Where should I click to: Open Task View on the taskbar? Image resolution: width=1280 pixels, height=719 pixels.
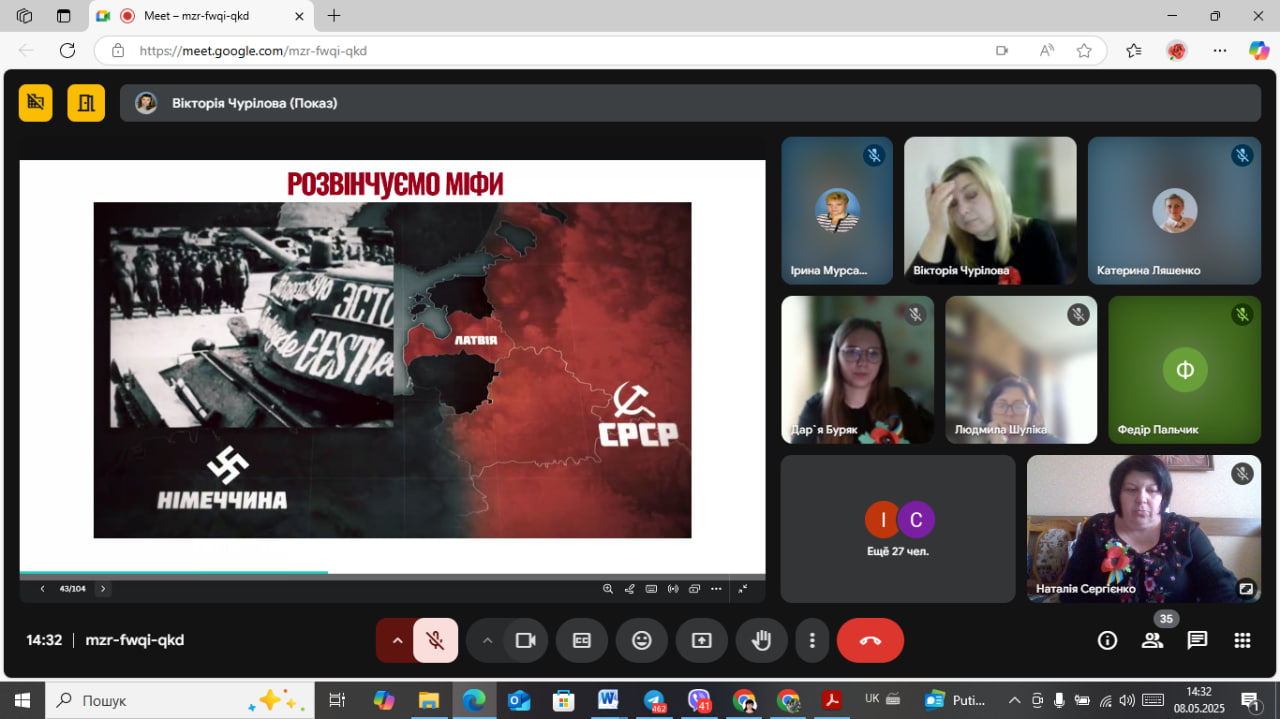(337, 700)
